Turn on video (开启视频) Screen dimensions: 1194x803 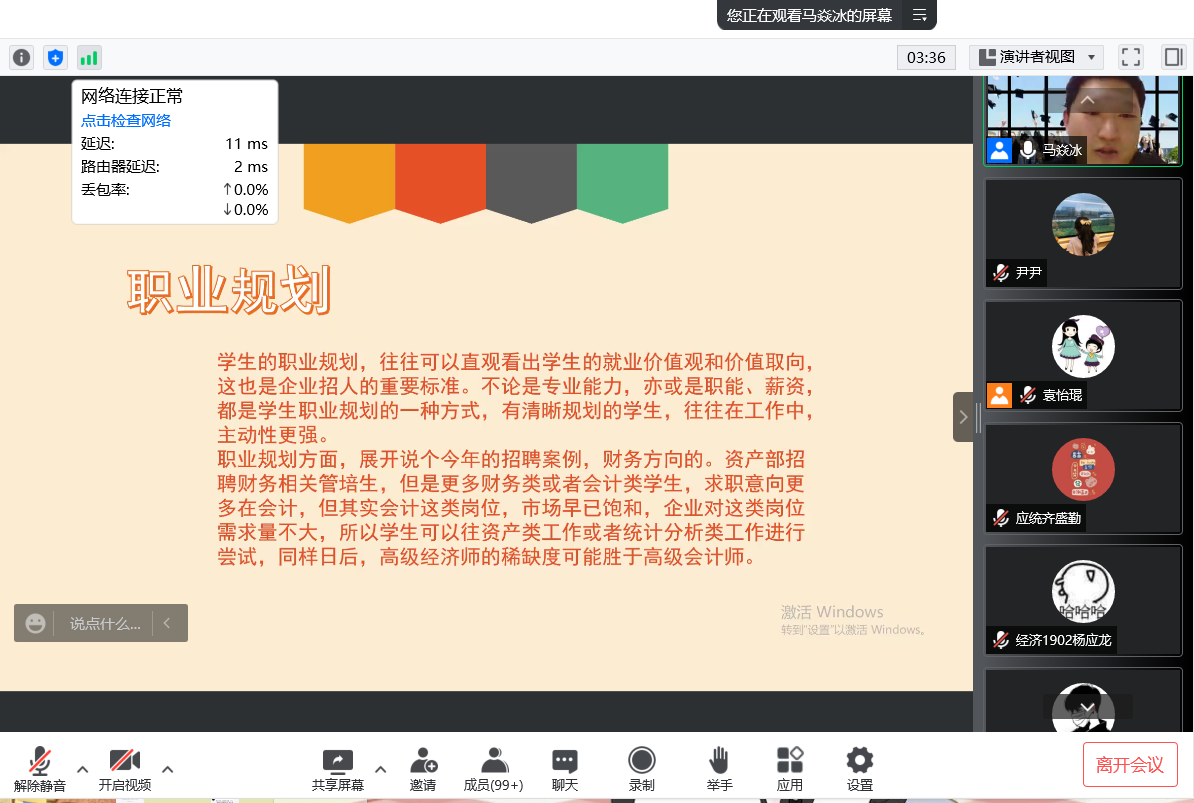click(124, 769)
